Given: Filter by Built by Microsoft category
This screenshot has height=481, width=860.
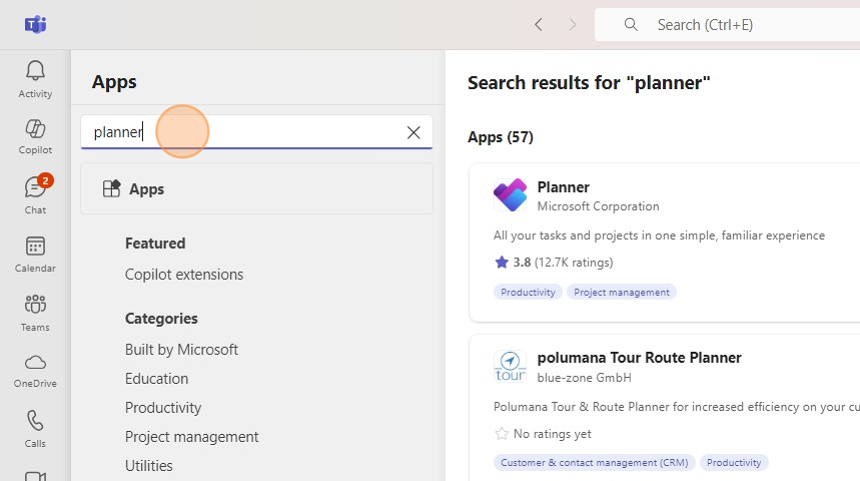Looking at the screenshot, I should [x=181, y=350].
